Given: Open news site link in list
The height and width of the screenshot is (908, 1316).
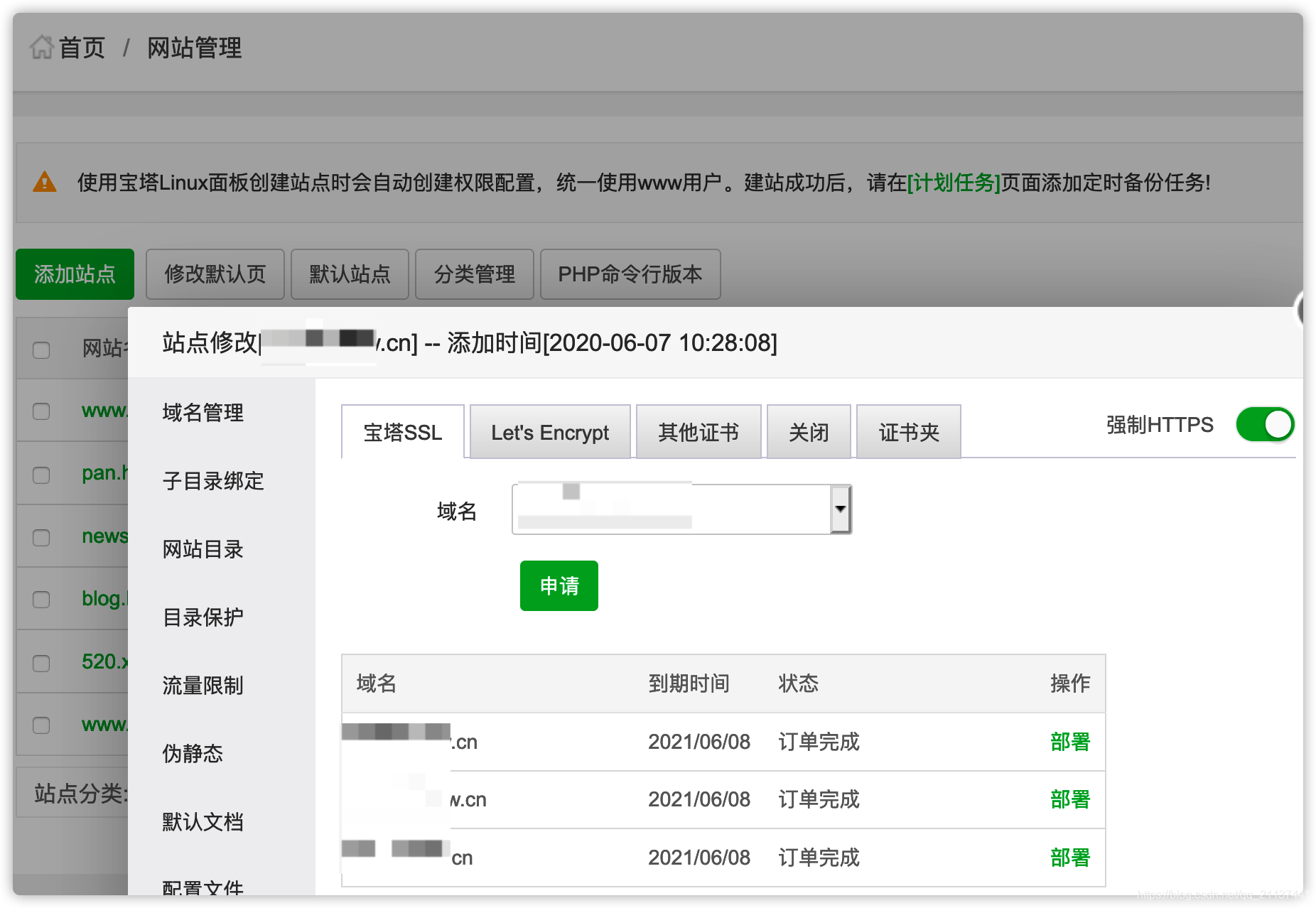Looking at the screenshot, I should click(104, 536).
